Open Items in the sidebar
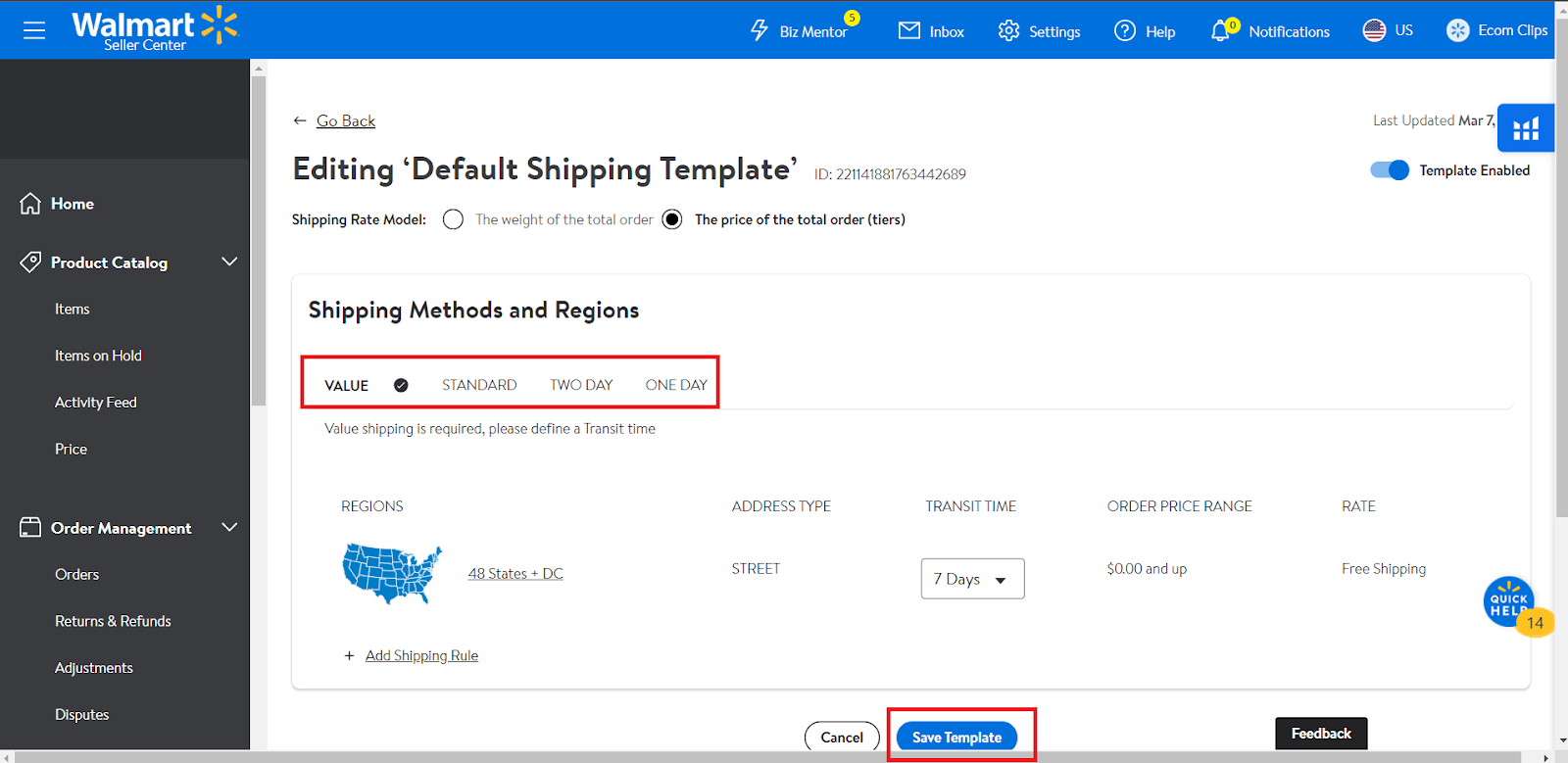 click(73, 309)
